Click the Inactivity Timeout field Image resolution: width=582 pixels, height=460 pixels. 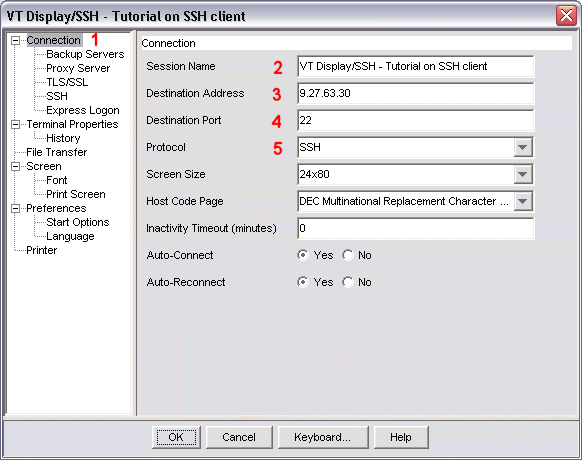pos(415,228)
